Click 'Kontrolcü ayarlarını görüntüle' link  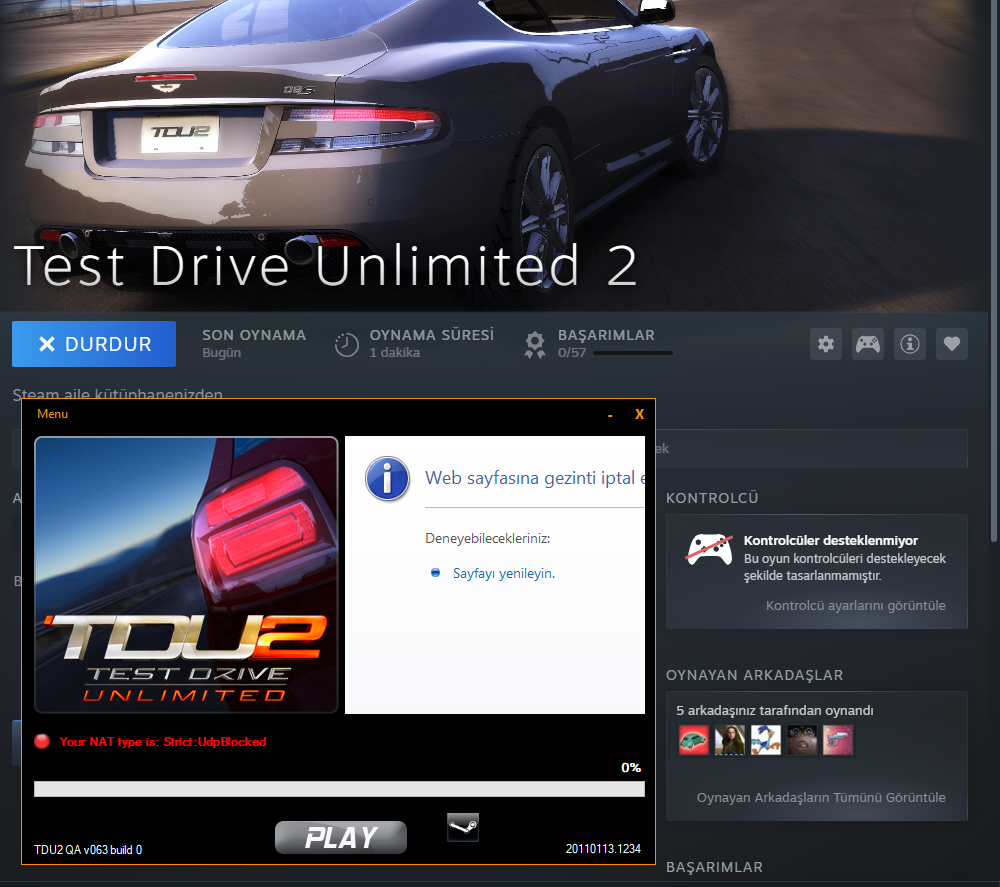click(855, 605)
